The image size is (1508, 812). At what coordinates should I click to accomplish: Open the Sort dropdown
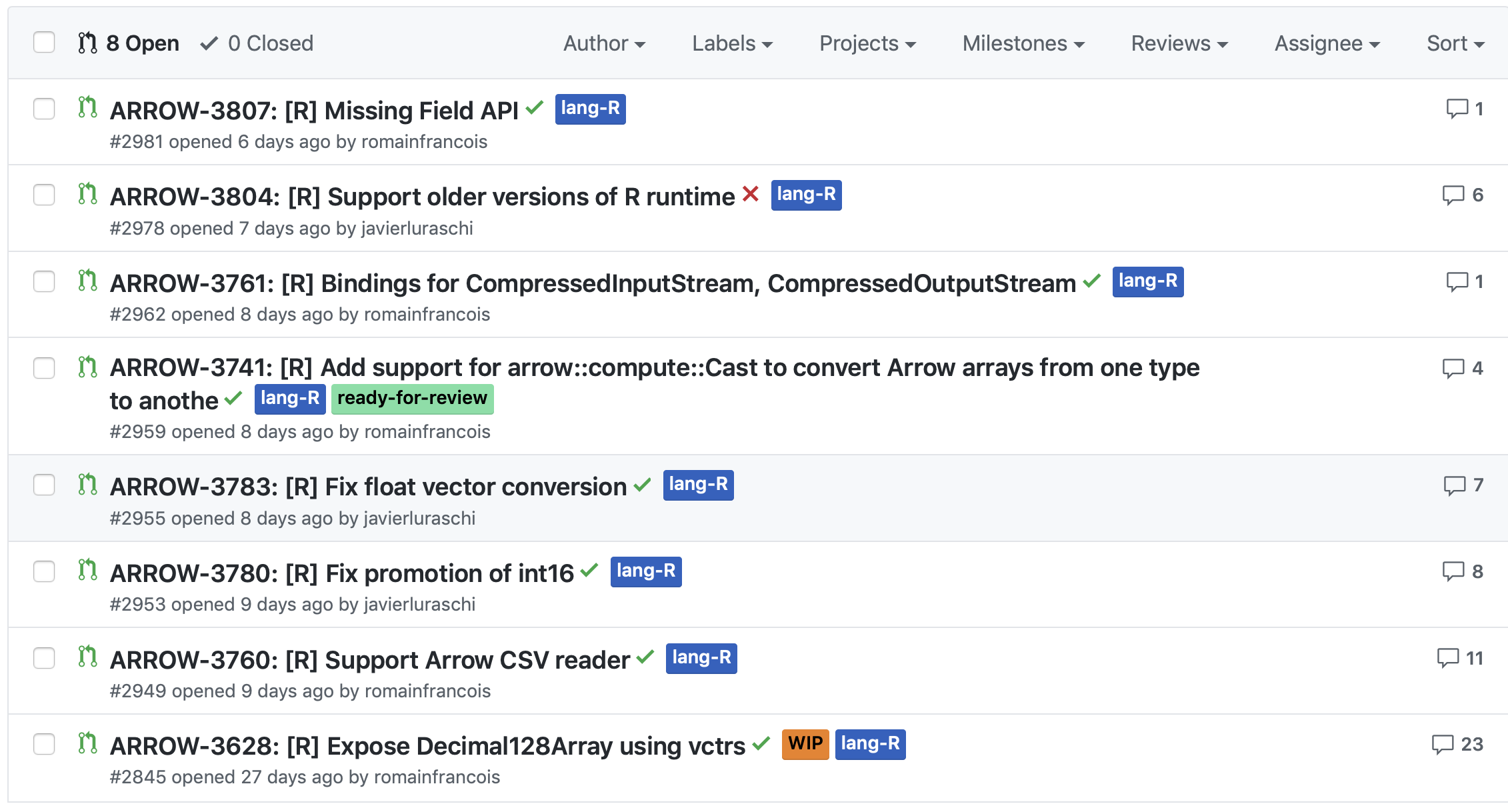point(1455,43)
